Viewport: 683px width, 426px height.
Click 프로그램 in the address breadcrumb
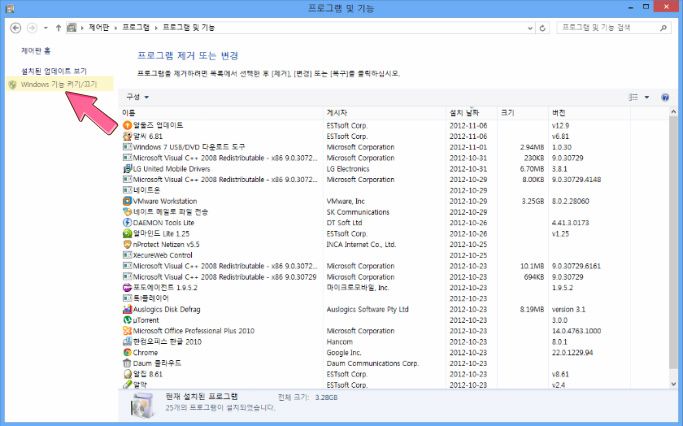[x=136, y=27]
